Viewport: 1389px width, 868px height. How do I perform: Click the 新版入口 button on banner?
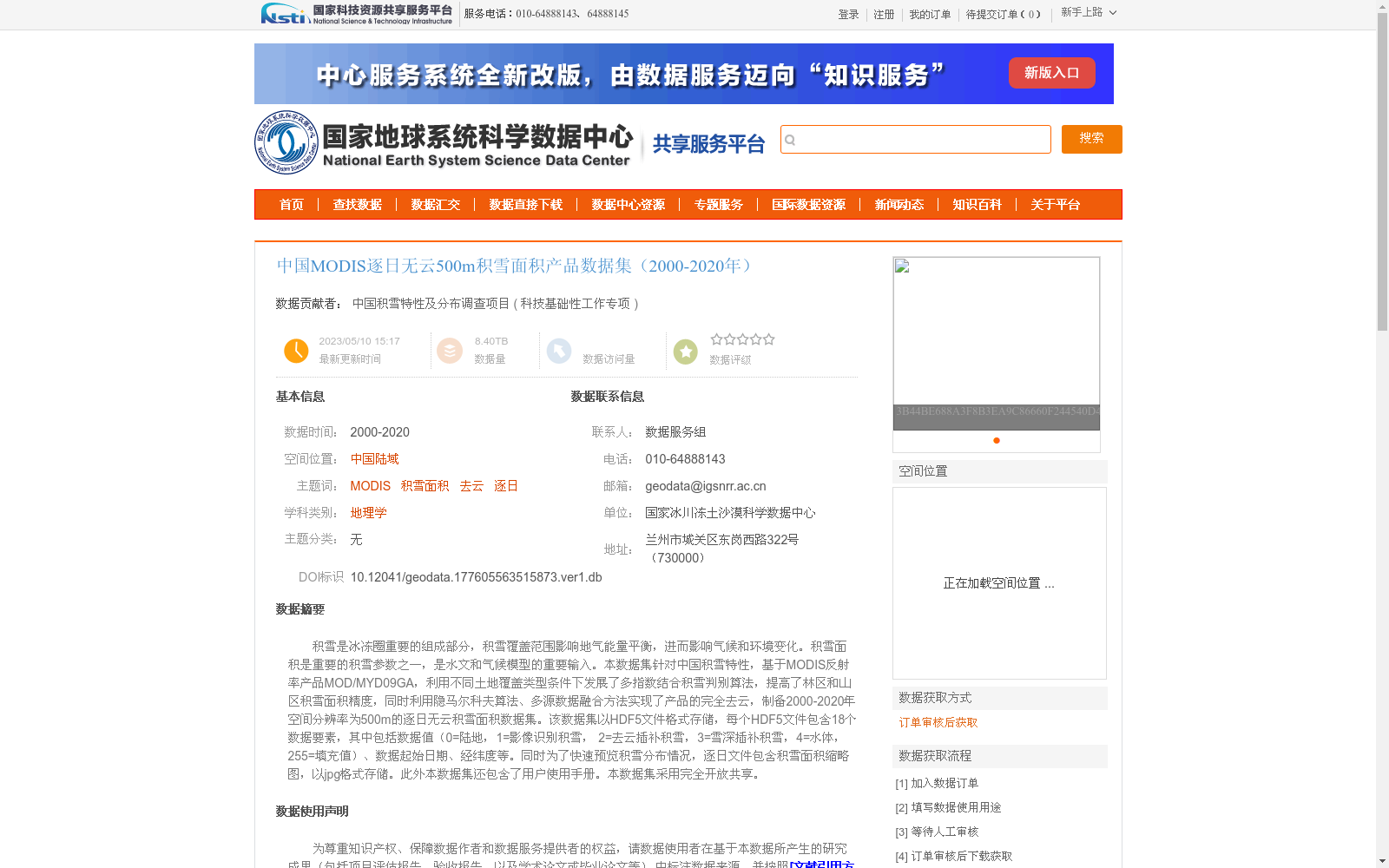coord(1051,73)
